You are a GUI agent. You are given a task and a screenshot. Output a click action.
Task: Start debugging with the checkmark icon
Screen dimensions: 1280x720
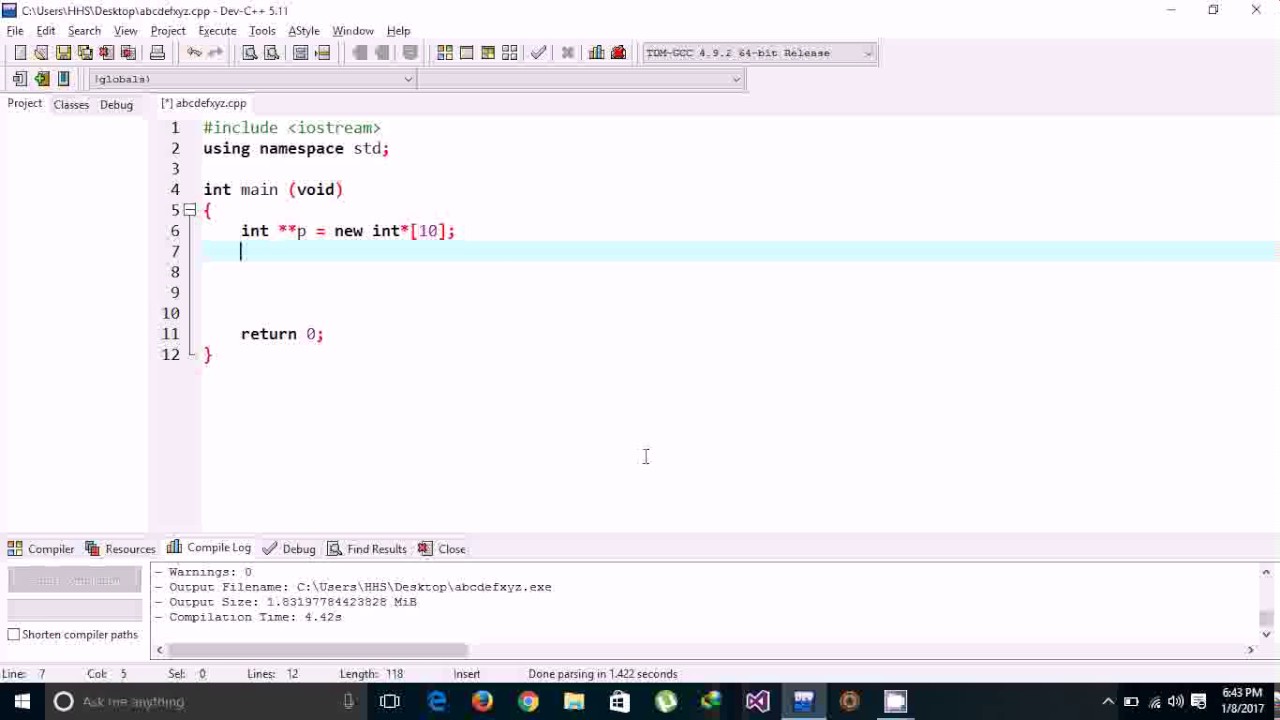(x=539, y=53)
